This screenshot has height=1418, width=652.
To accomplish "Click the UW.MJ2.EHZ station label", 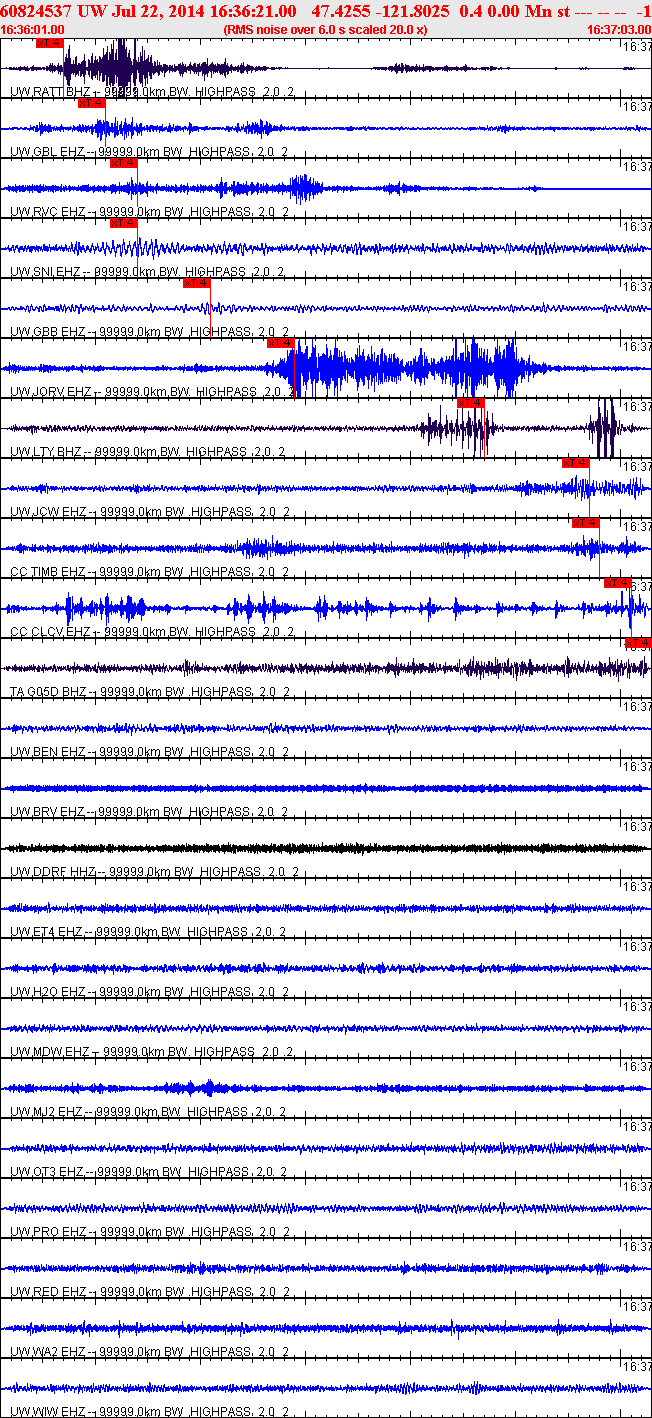I will point(150,1112).
